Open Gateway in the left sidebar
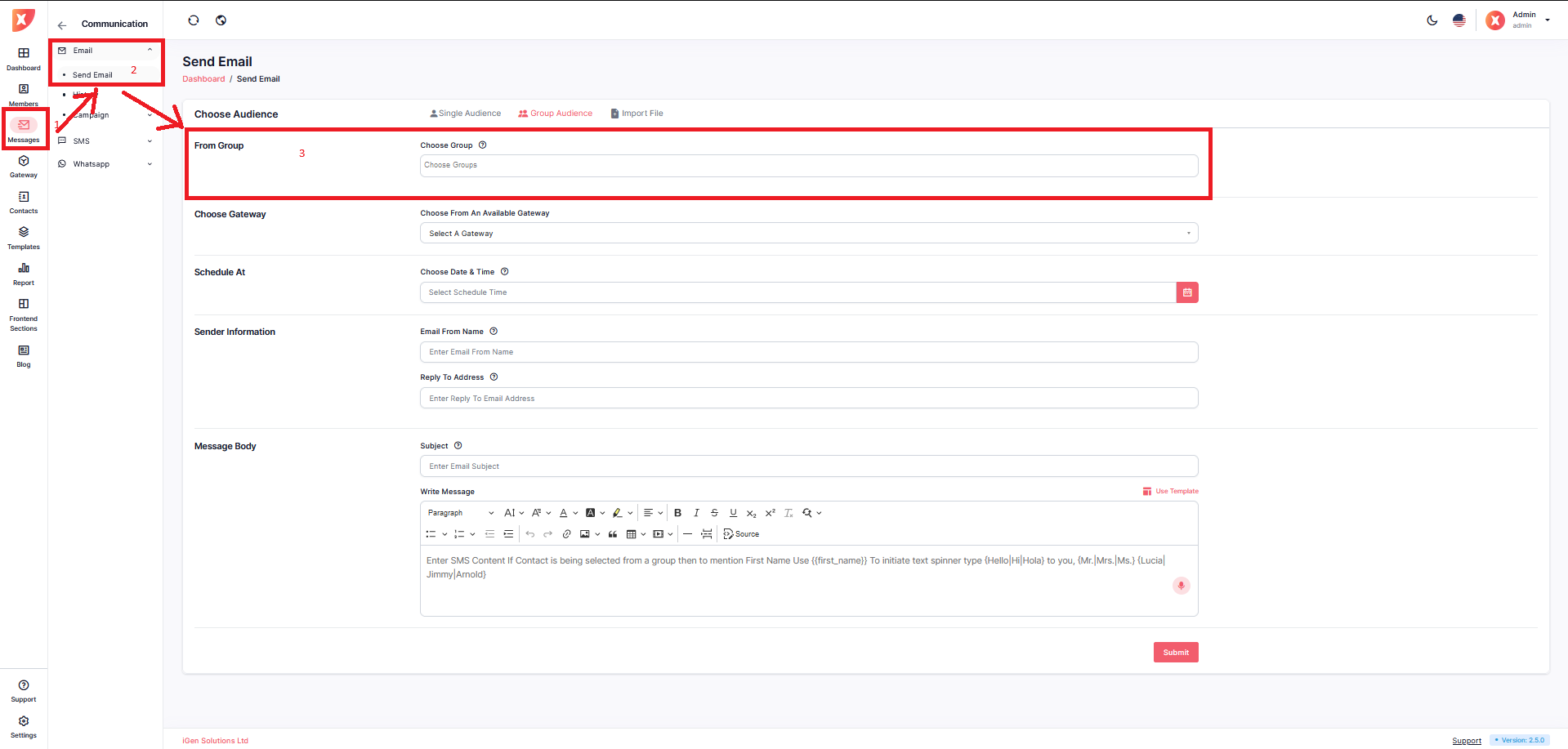1568x749 pixels. pyautogui.click(x=24, y=166)
